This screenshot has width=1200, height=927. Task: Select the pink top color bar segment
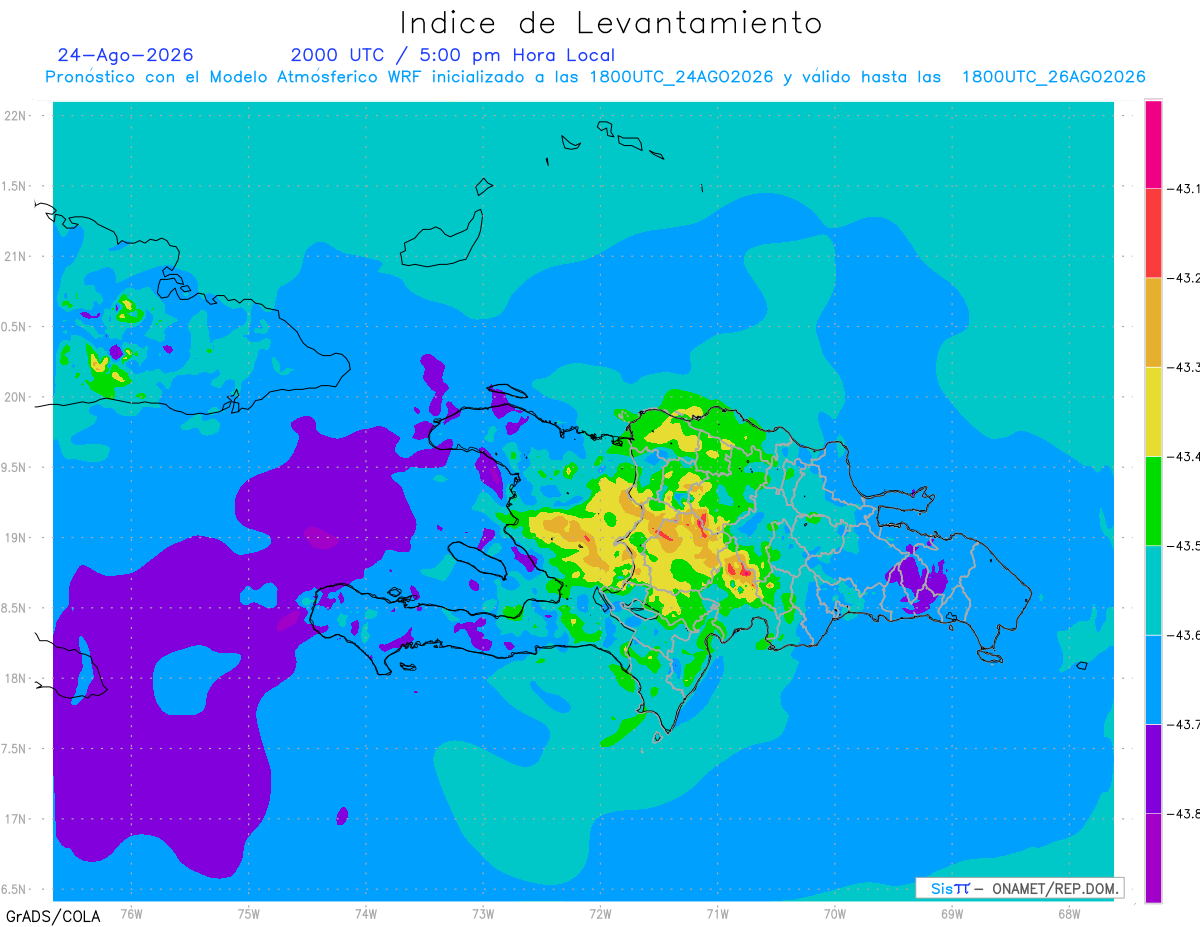pyautogui.click(x=1153, y=144)
